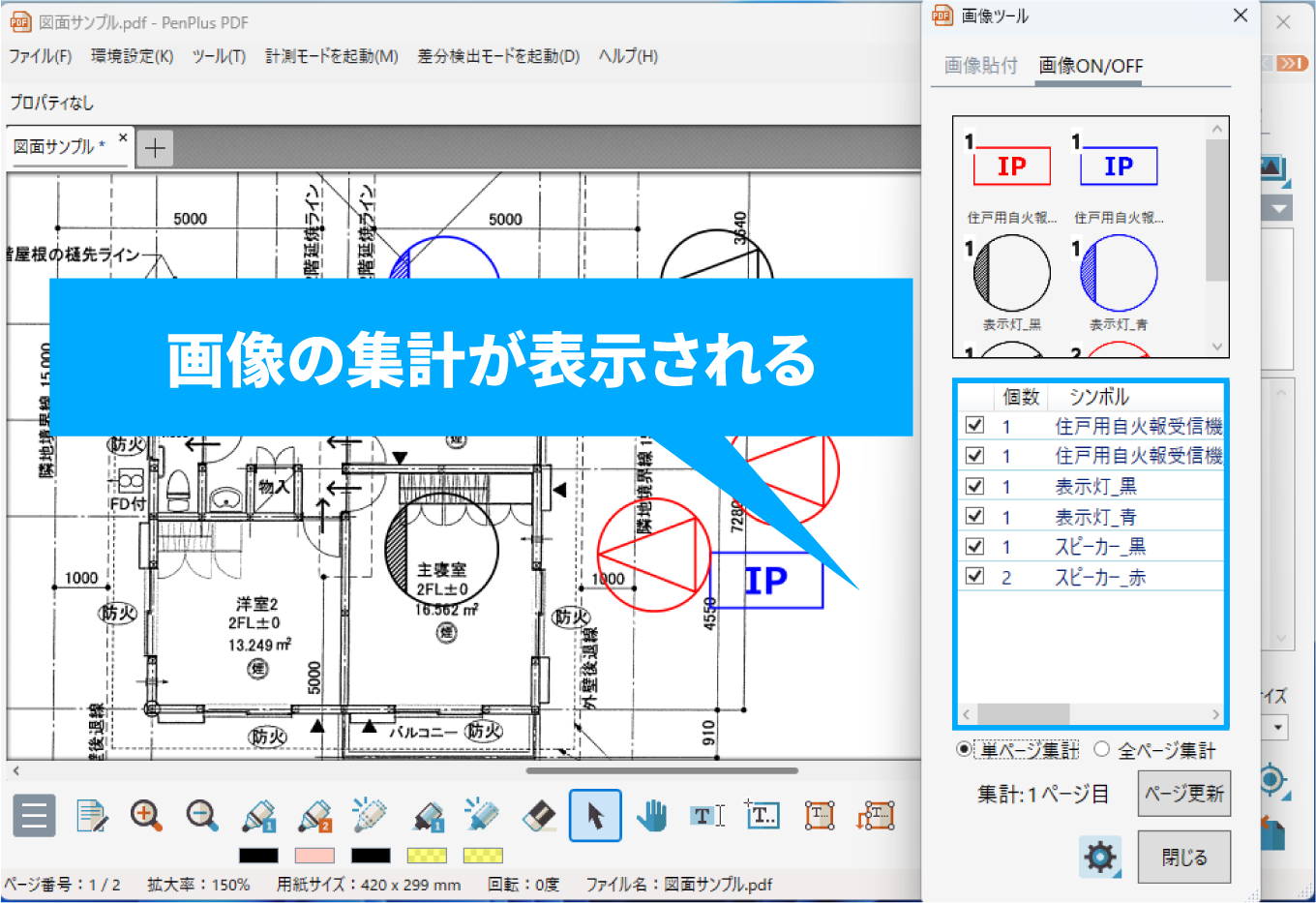The height and width of the screenshot is (903, 1316).
Task: Click the orange double-arrow icon behind panel
Action: [1292, 63]
